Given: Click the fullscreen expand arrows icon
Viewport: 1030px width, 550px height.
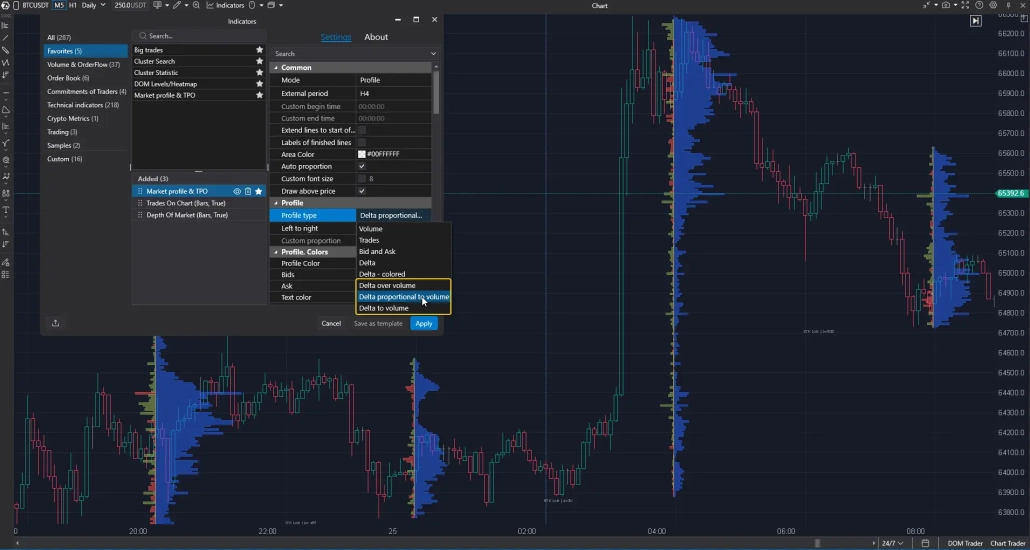Looking at the screenshot, I should [x=965, y=5].
